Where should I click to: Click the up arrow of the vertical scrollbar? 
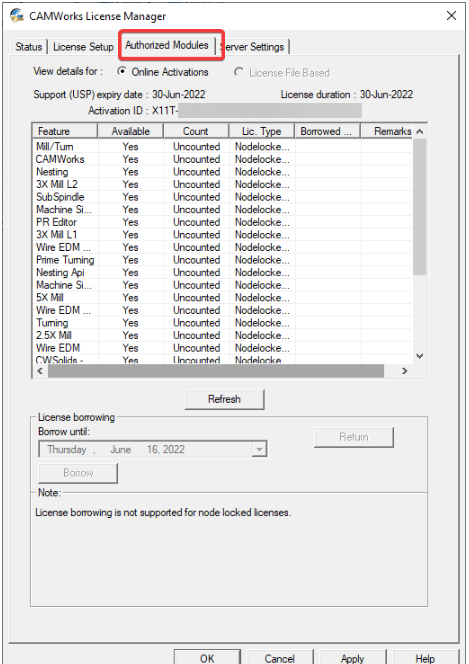tap(419, 131)
